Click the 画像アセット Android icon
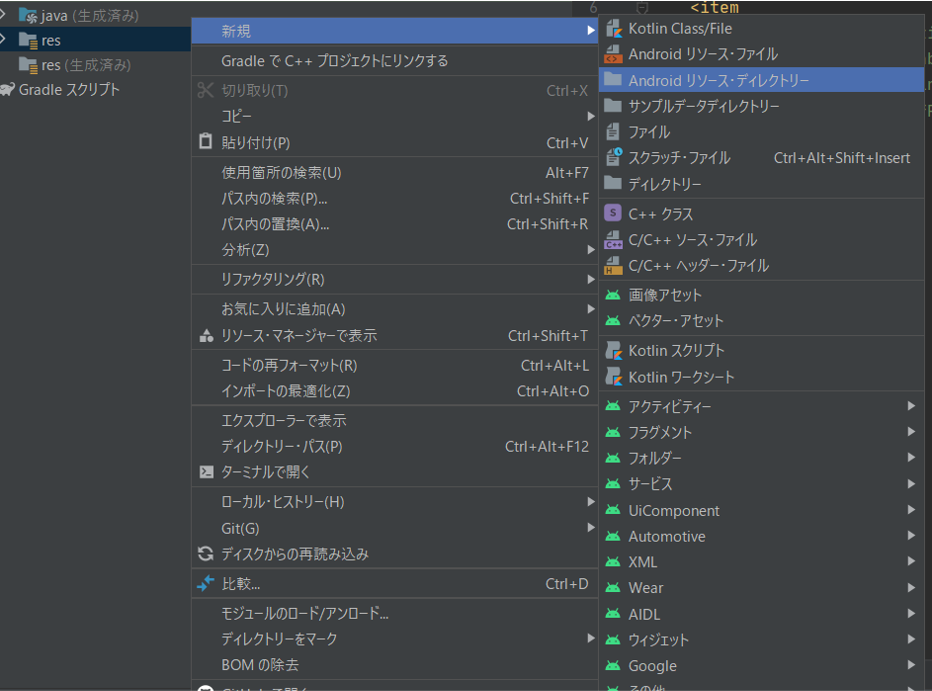The width and height of the screenshot is (932, 691). pyautogui.click(x=613, y=295)
